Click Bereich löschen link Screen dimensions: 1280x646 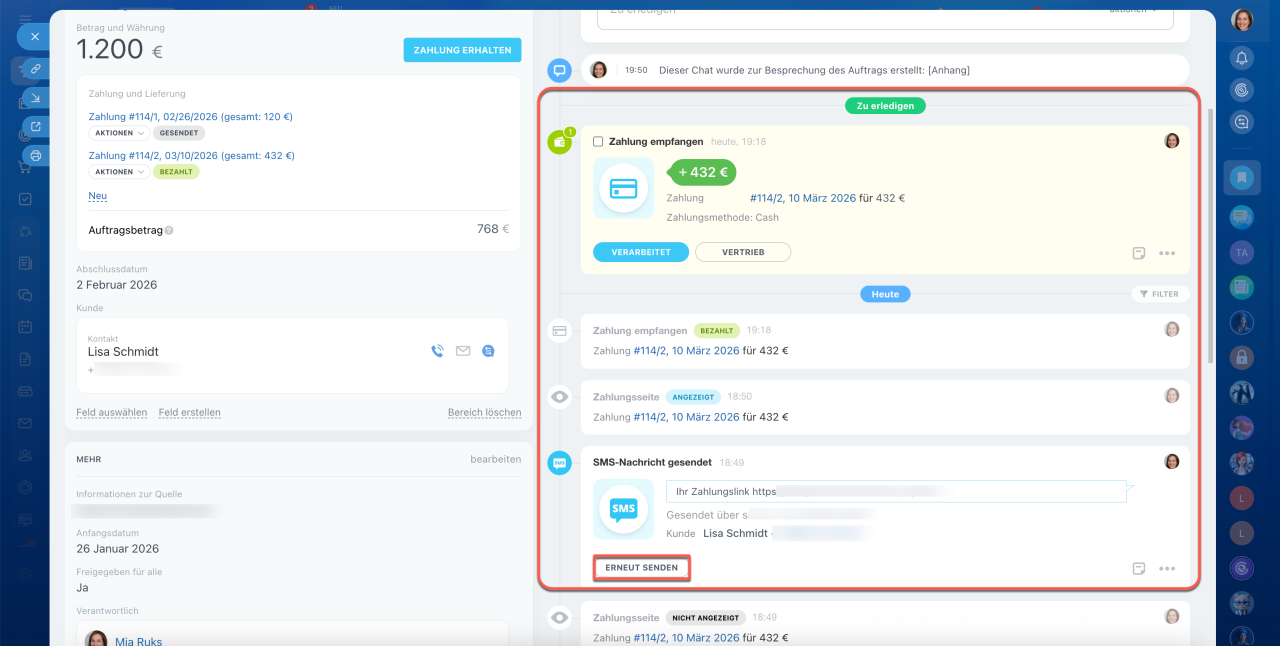coord(484,412)
